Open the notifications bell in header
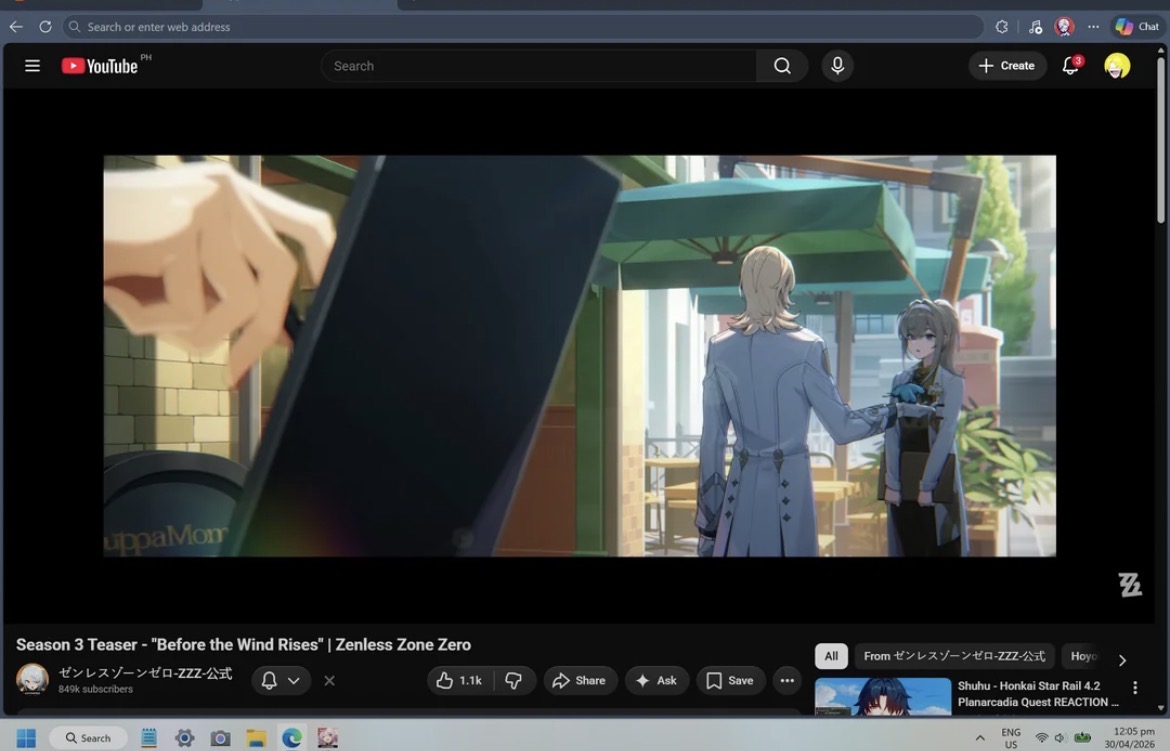 coord(1071,66)
